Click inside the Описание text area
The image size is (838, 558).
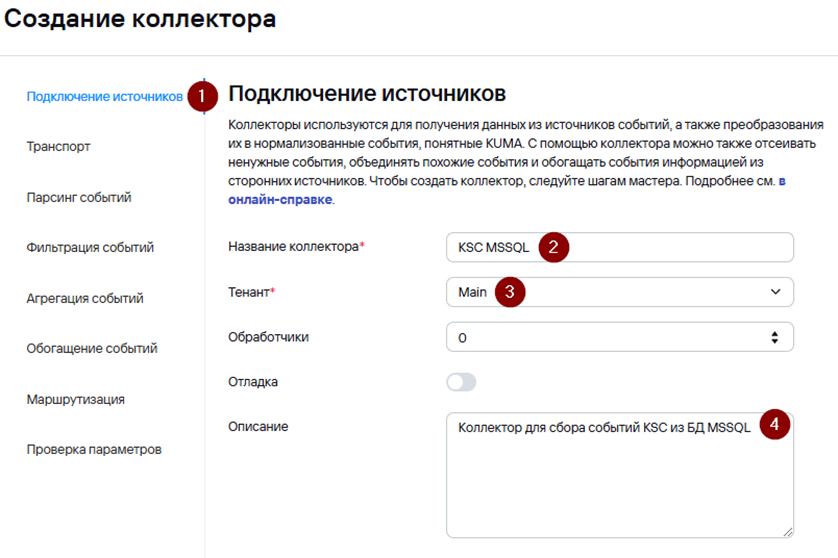coord(620,475)
